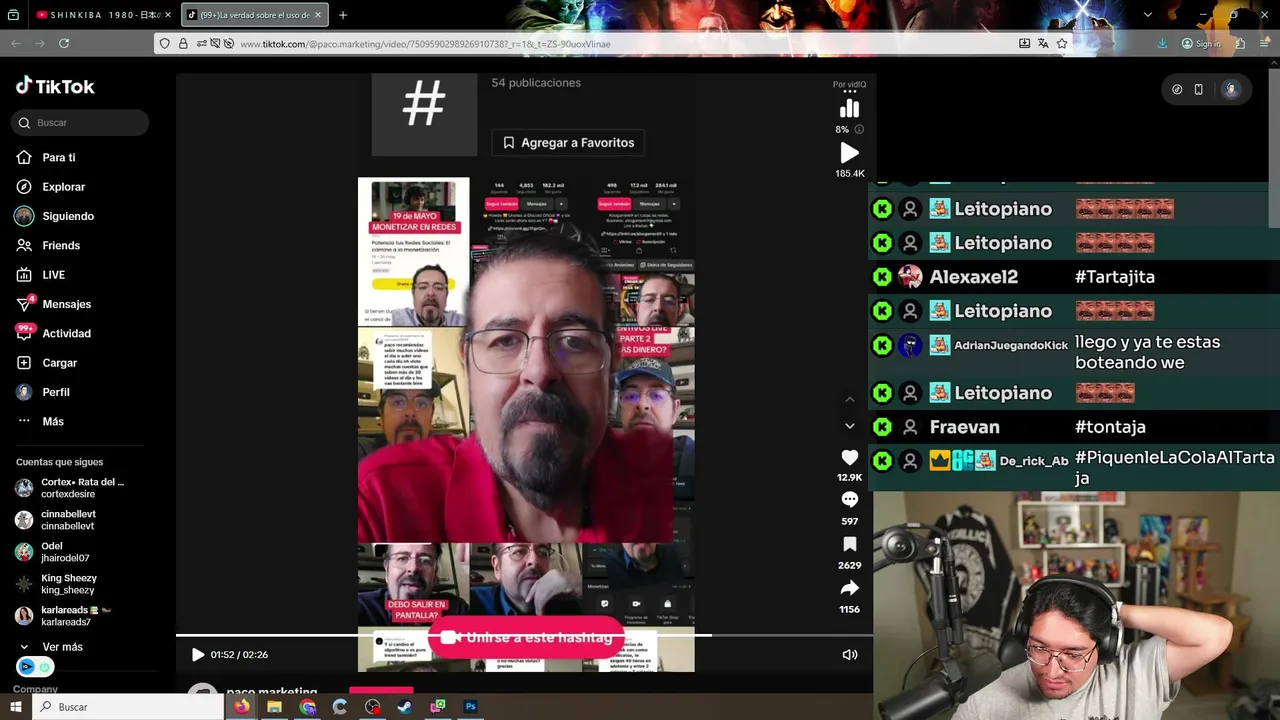
Task: Open the Más menu in the sidebar
Action: [42, 421]
